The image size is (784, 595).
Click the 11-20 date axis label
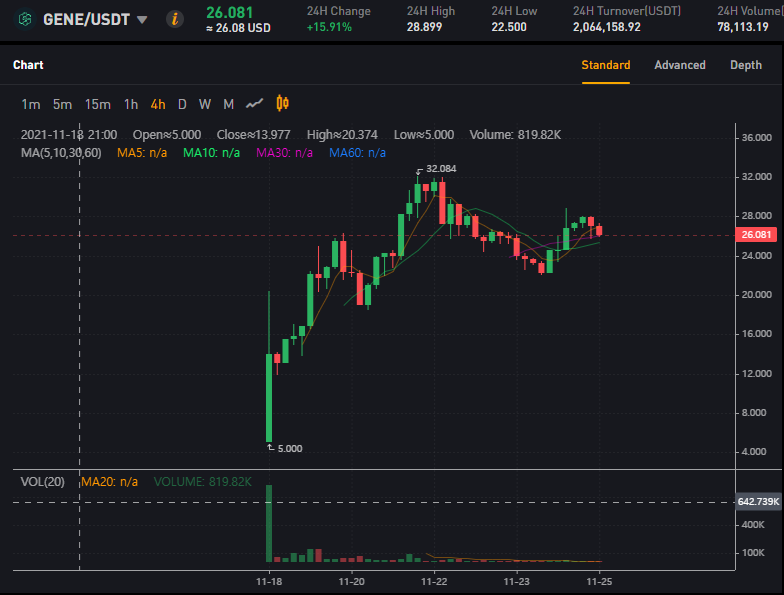click(x=352, y=582)
